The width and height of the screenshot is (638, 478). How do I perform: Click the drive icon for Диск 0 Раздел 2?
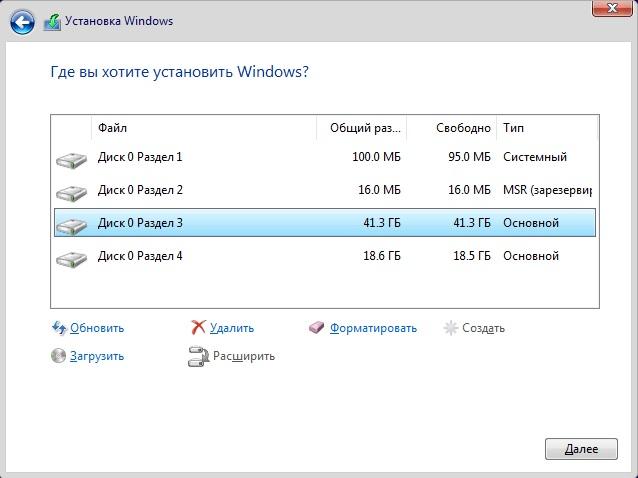point(72,193)
